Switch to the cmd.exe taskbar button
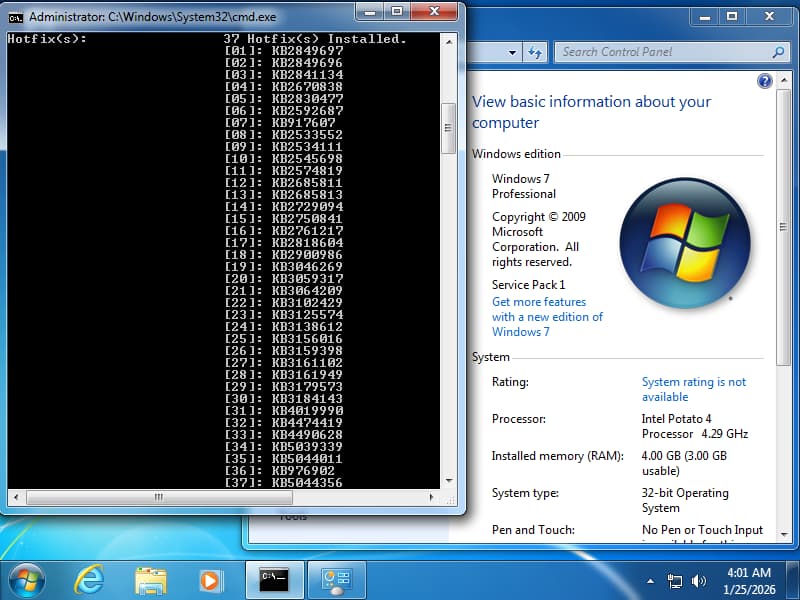Screen dimensions: 800x600 tap(274, 580)
